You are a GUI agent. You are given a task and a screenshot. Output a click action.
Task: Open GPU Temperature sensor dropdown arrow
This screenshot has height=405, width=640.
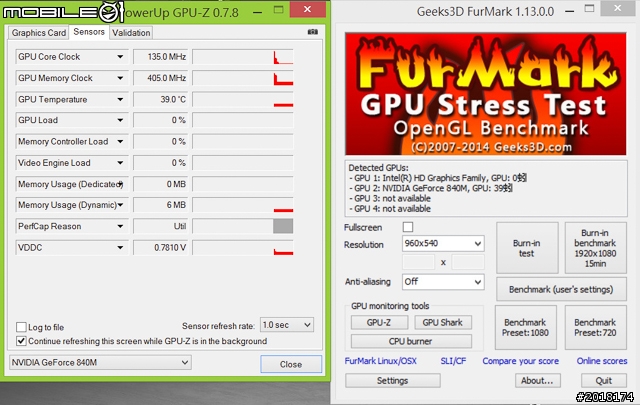coord(120,99)
